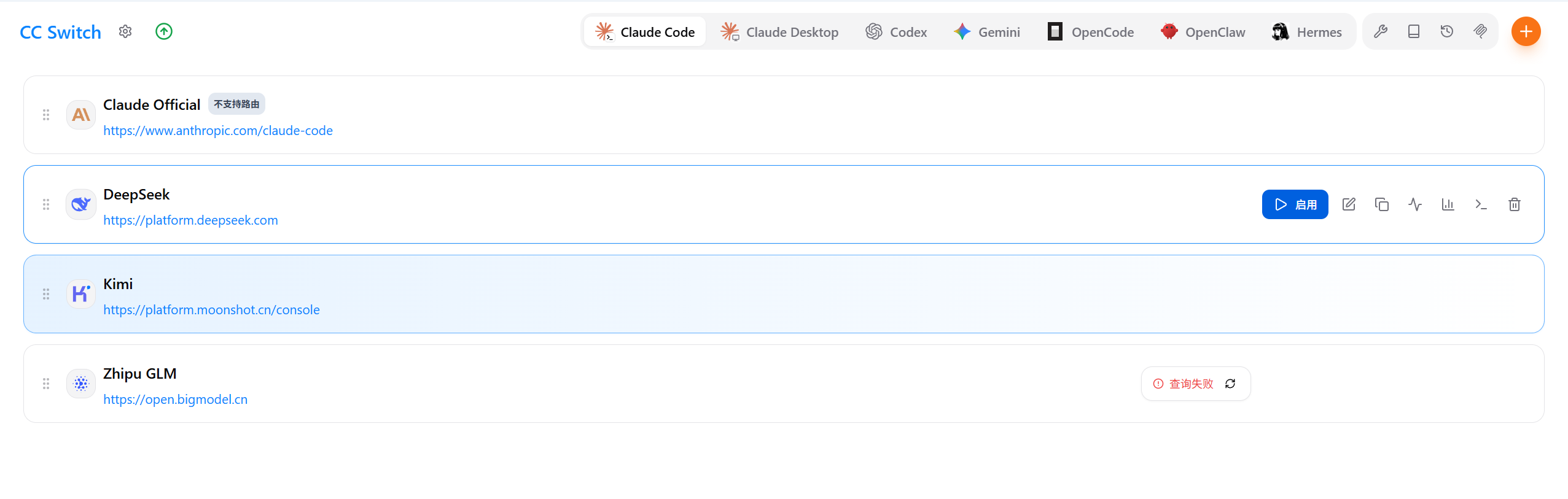The image size is (1568, 499).
Task: Click the Claude Official Anthropic logo
Action: click(81, 115)
